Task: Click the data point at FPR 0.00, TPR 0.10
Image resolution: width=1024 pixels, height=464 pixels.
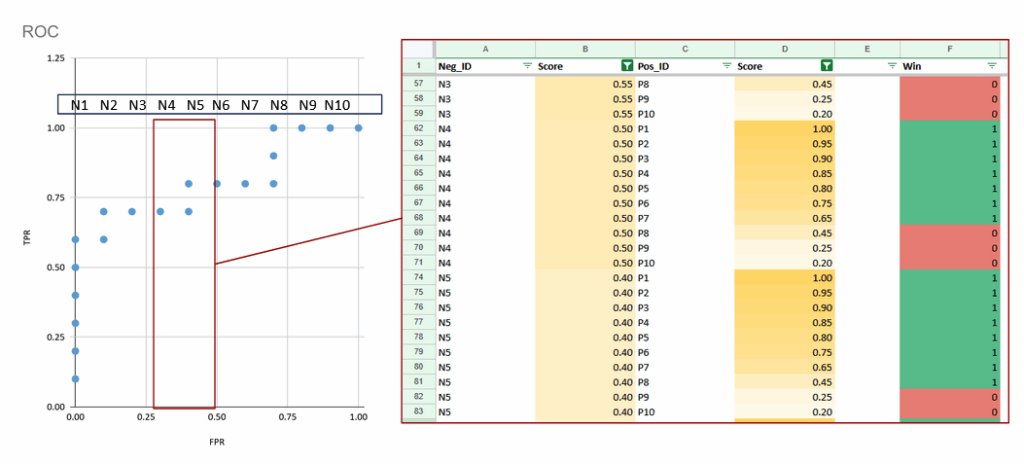Action: [x=75, y=379]
